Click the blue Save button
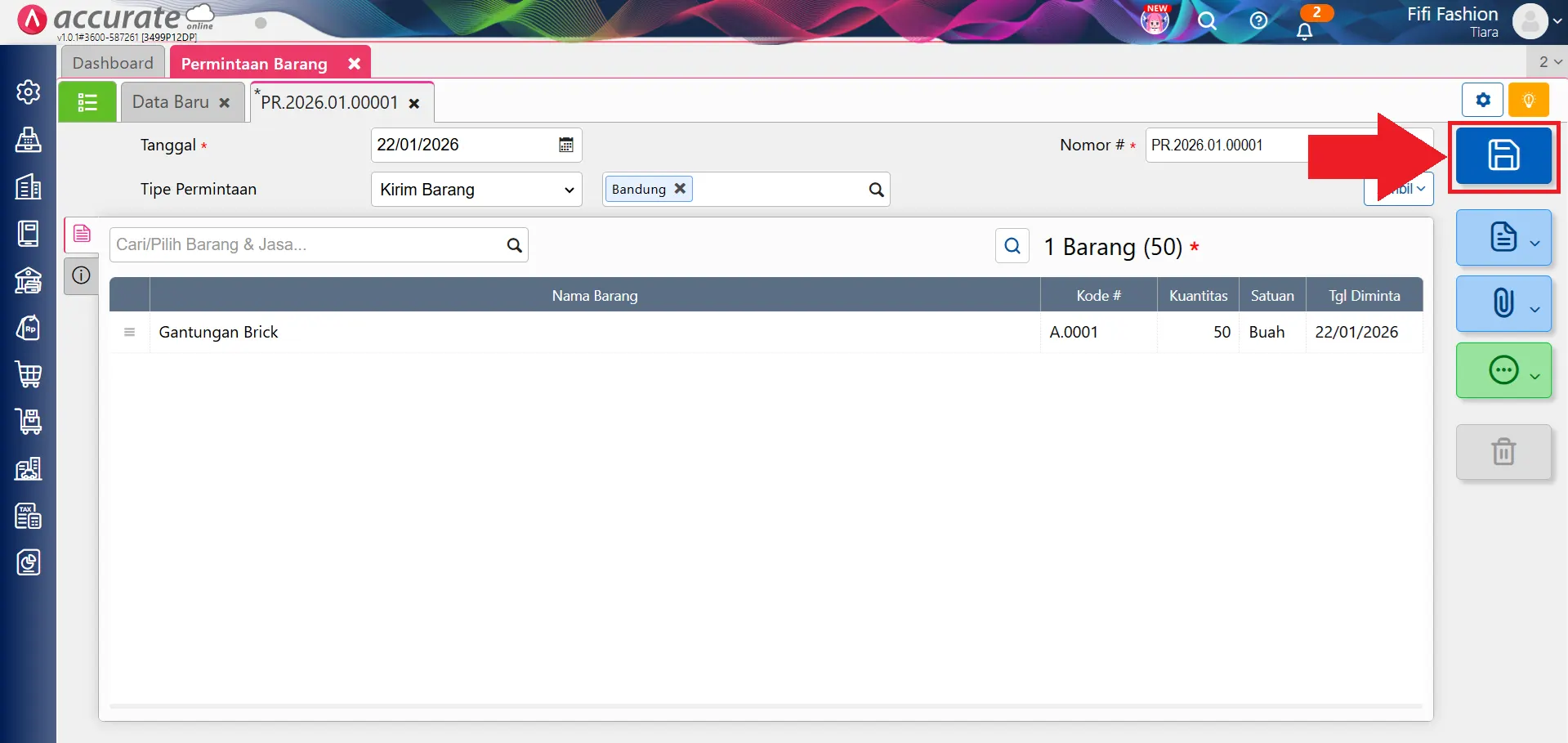Image resolution: width=1568 pixels, height=743 pixels. pos(1503,155)
